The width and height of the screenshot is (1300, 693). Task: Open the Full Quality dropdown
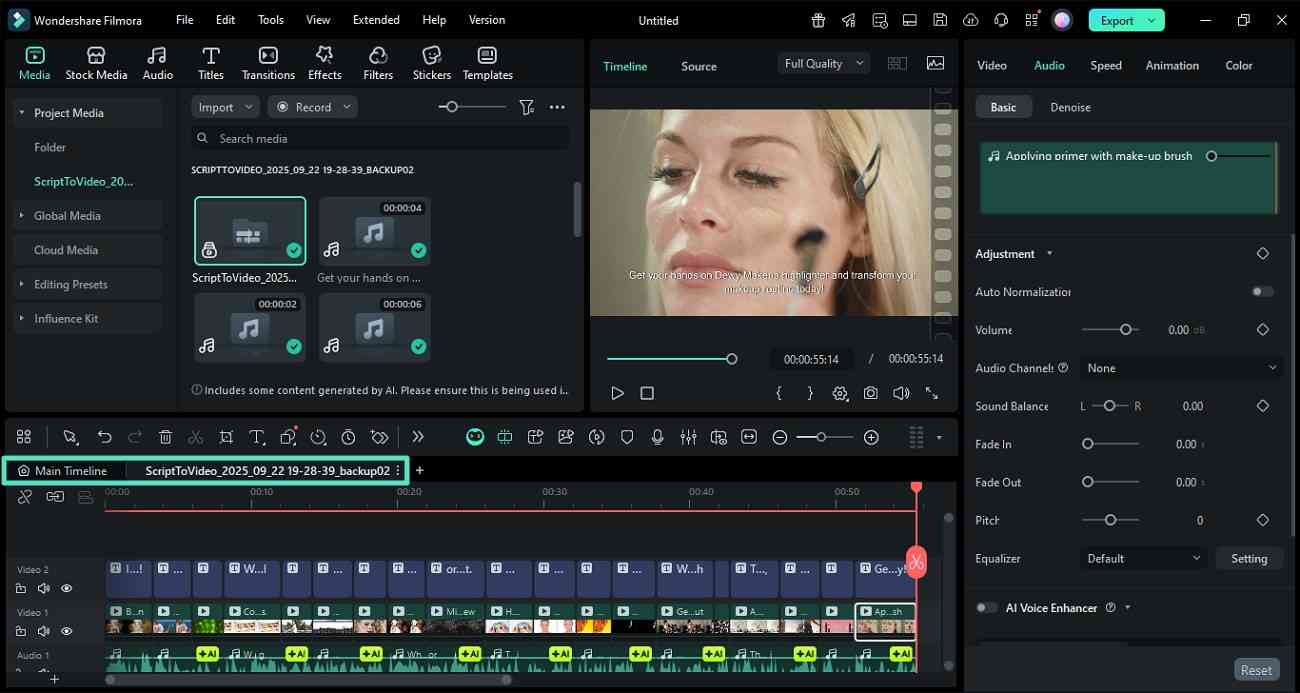click(x=822, y=63)
